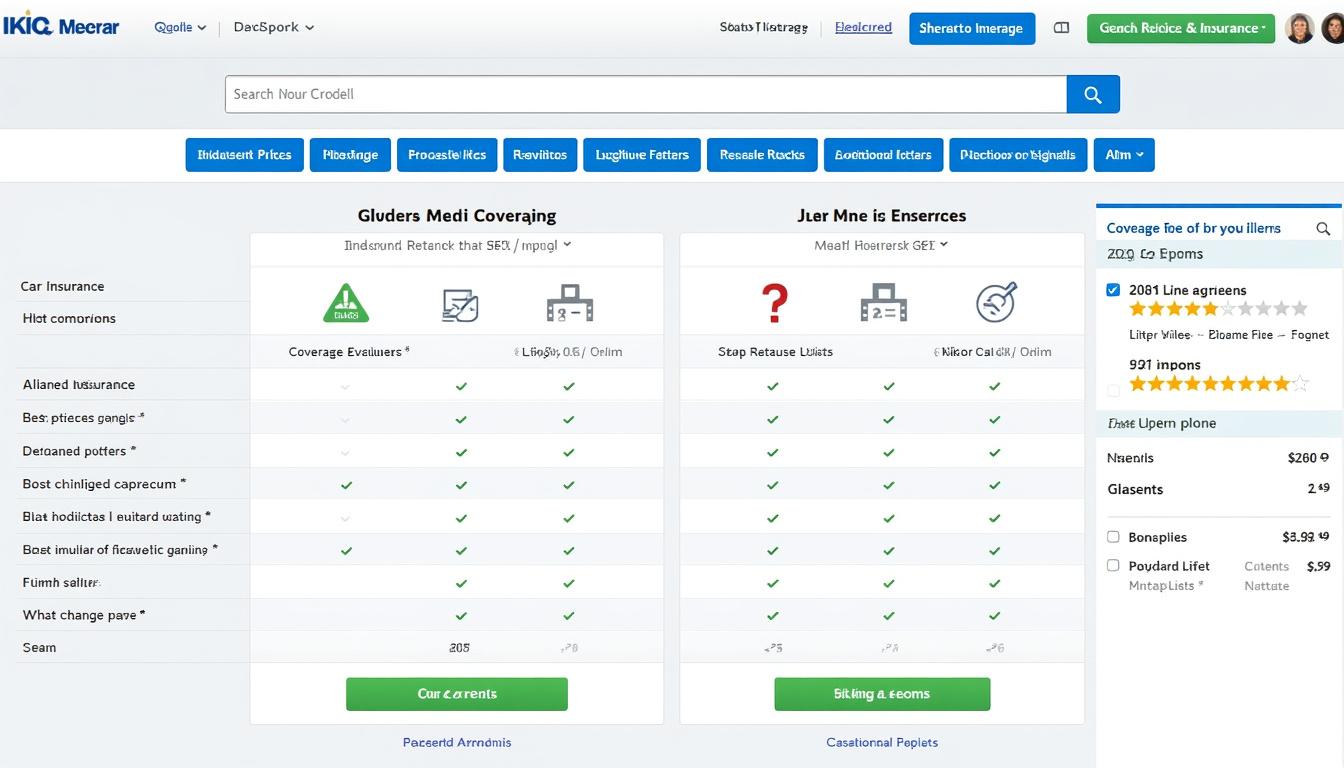
Task: Click the Stap Retause Lists column header
Action: point(775,352)
